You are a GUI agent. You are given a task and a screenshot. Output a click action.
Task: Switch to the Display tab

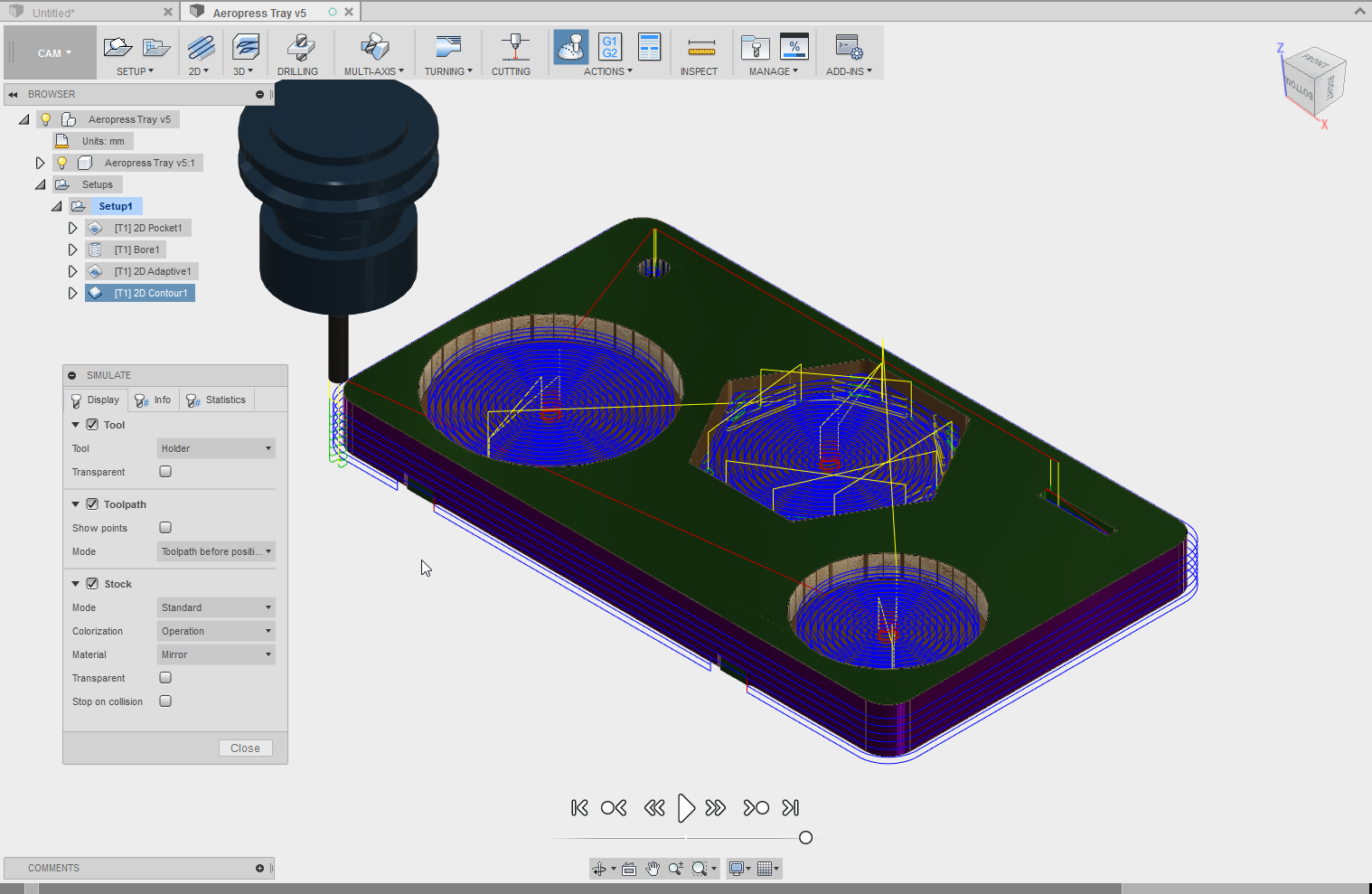[95, 400]
